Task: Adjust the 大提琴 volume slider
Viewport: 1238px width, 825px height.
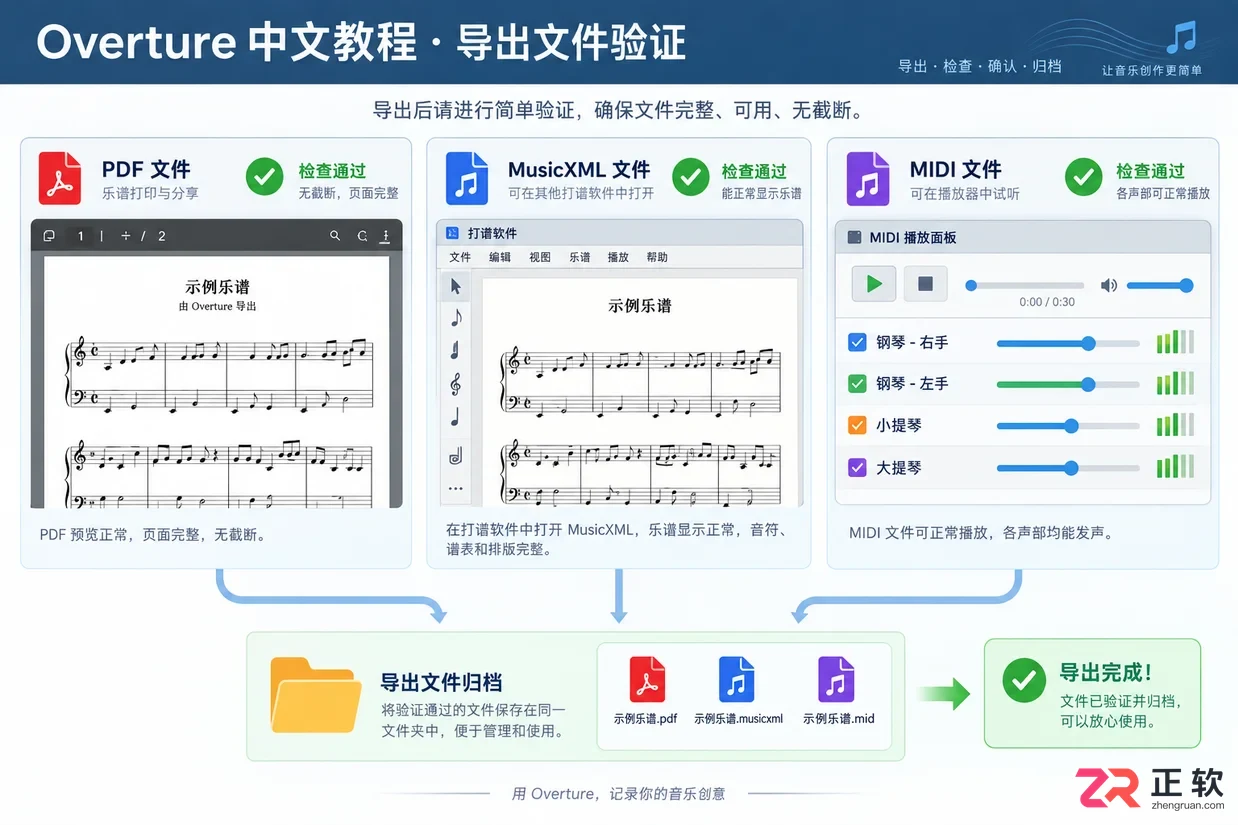Action: tap(1068, 468)
